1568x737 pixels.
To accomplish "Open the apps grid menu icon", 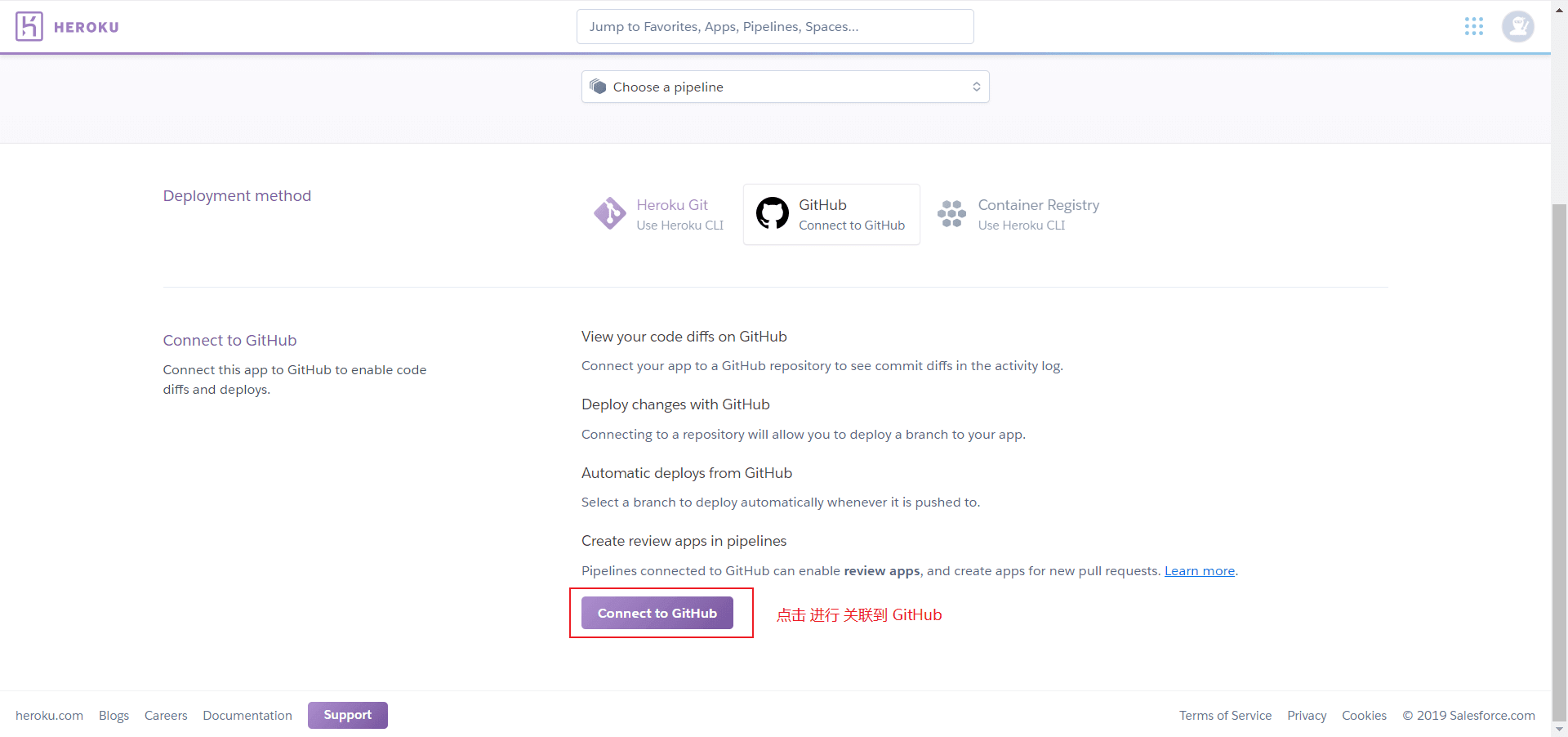I will click(1473, 27).
